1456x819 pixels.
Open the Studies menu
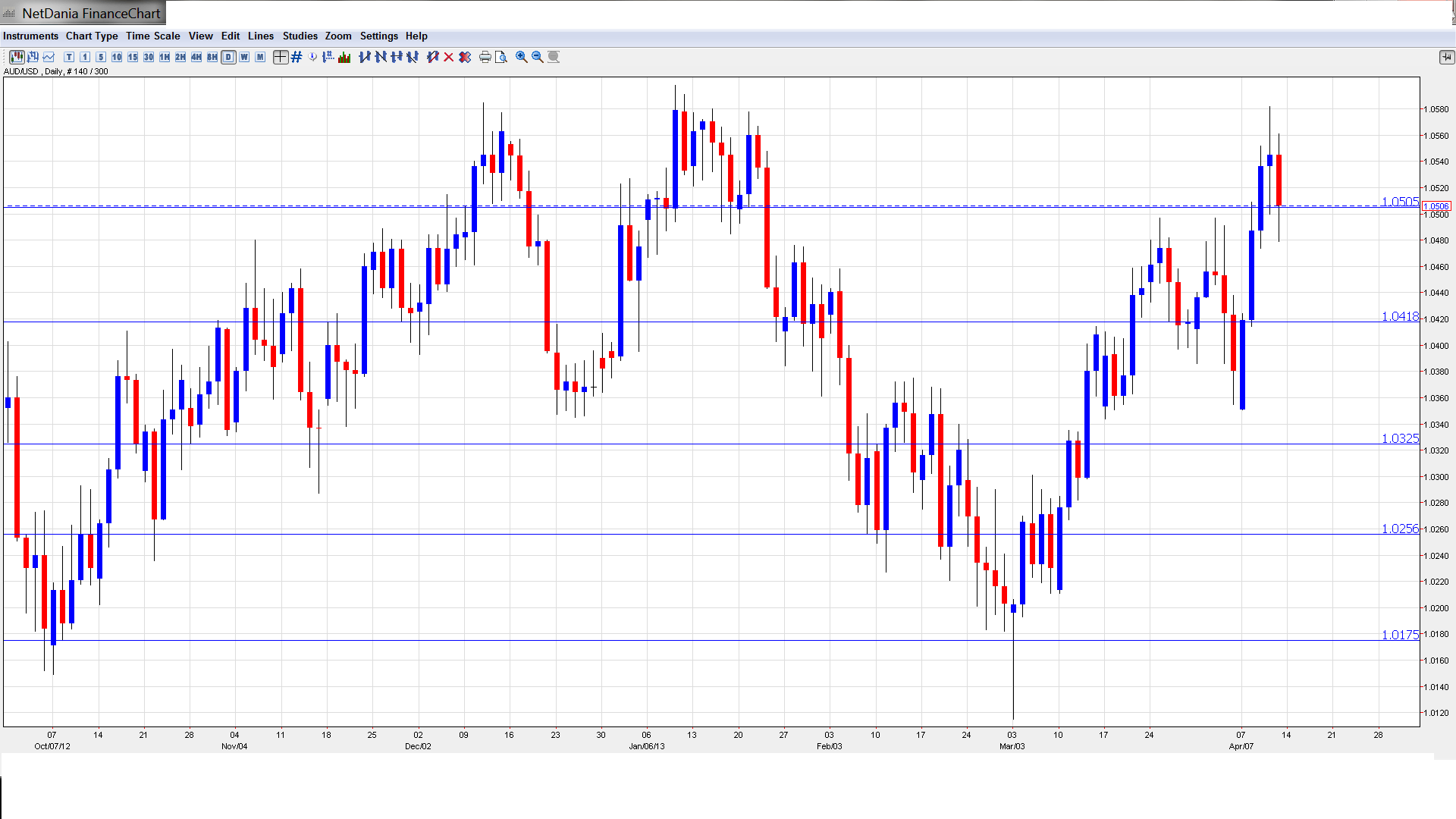(300, 36)
